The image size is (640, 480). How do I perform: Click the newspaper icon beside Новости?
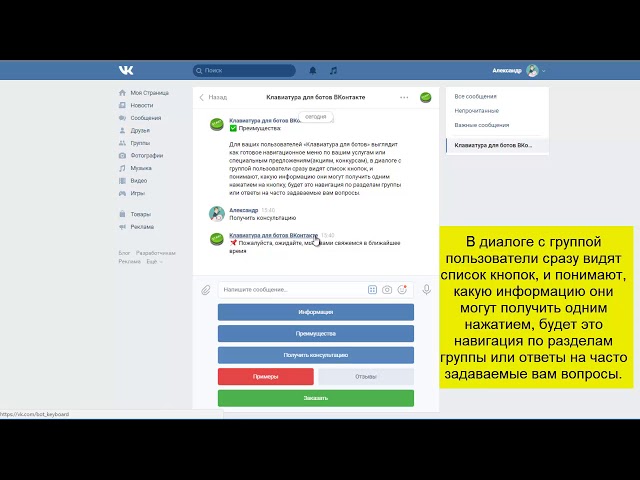pyautogui.click(x=122, y=105)
